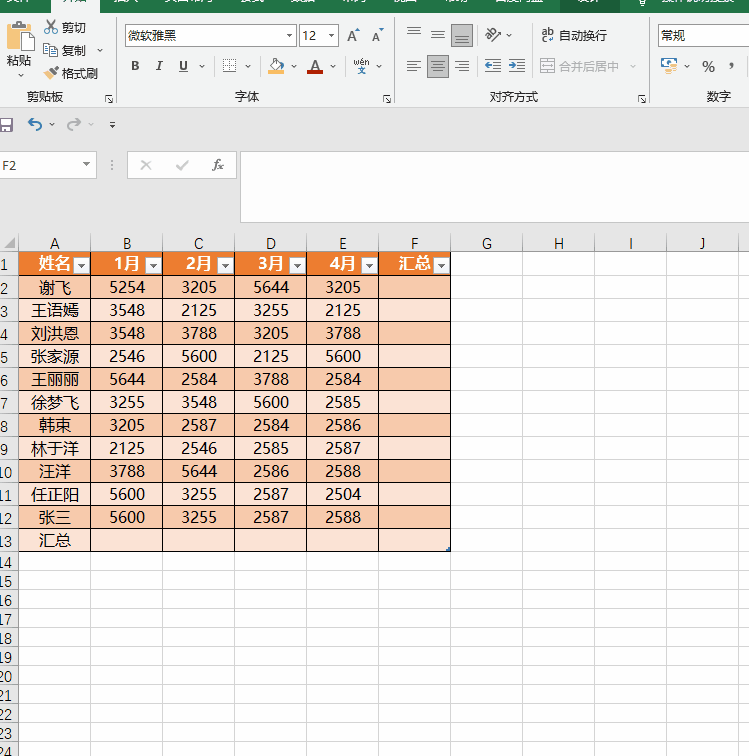Screen dimensions: 749x756
Task: Open the font name dropdown (微软雅黑)
Action: pos(289,36)
